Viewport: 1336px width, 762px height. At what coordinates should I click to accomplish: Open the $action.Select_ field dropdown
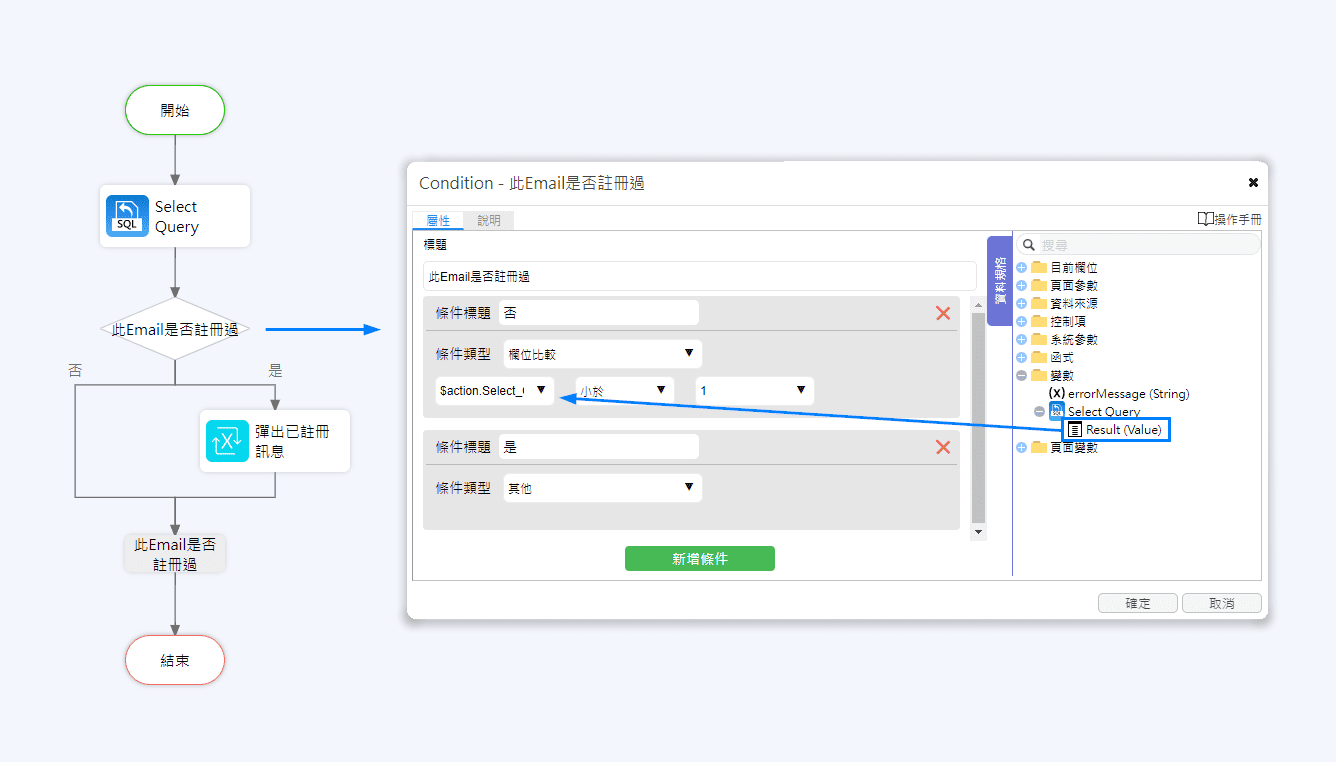pos(494,391)
